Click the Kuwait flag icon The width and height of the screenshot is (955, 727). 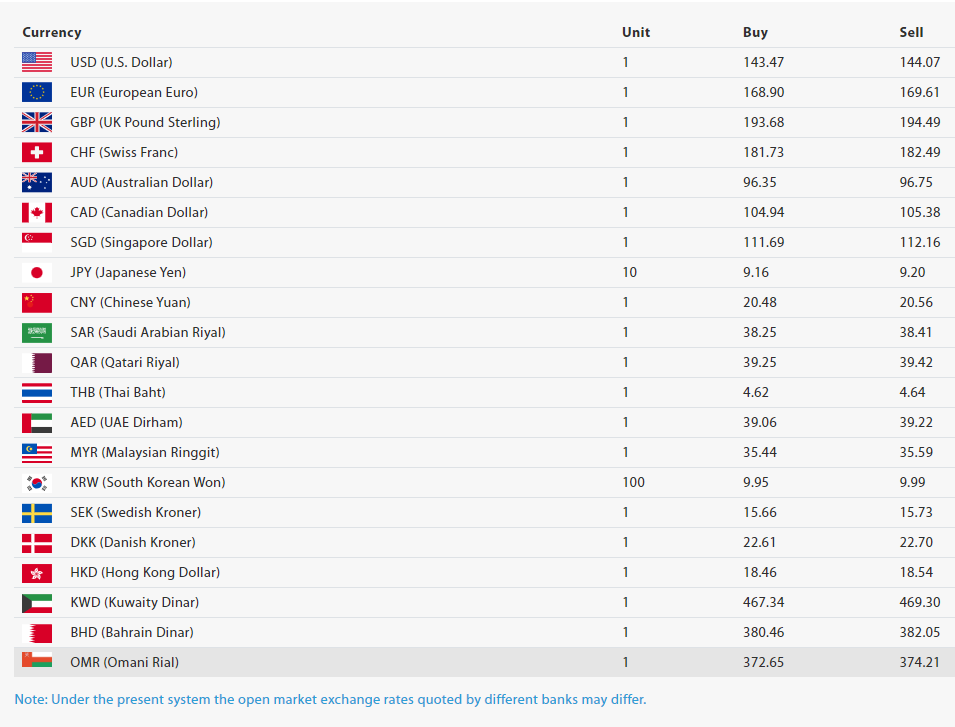point(36,602)
